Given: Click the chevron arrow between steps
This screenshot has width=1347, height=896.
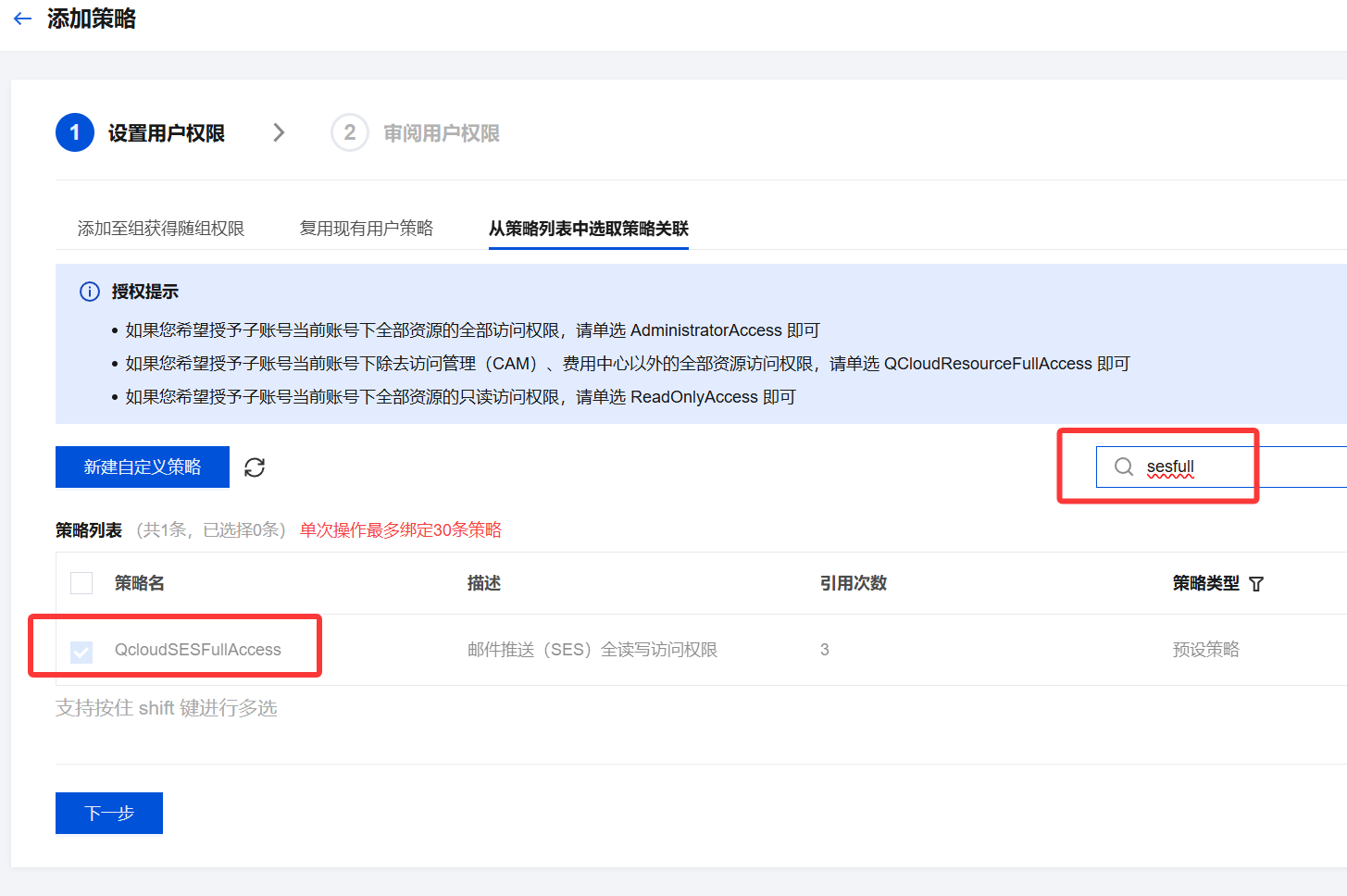Looking at the screenshot, I should click(x=279, y=133).
